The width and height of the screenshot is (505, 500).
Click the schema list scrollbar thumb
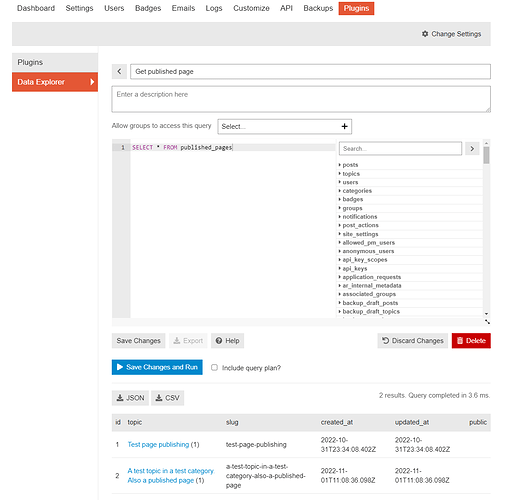486,155
